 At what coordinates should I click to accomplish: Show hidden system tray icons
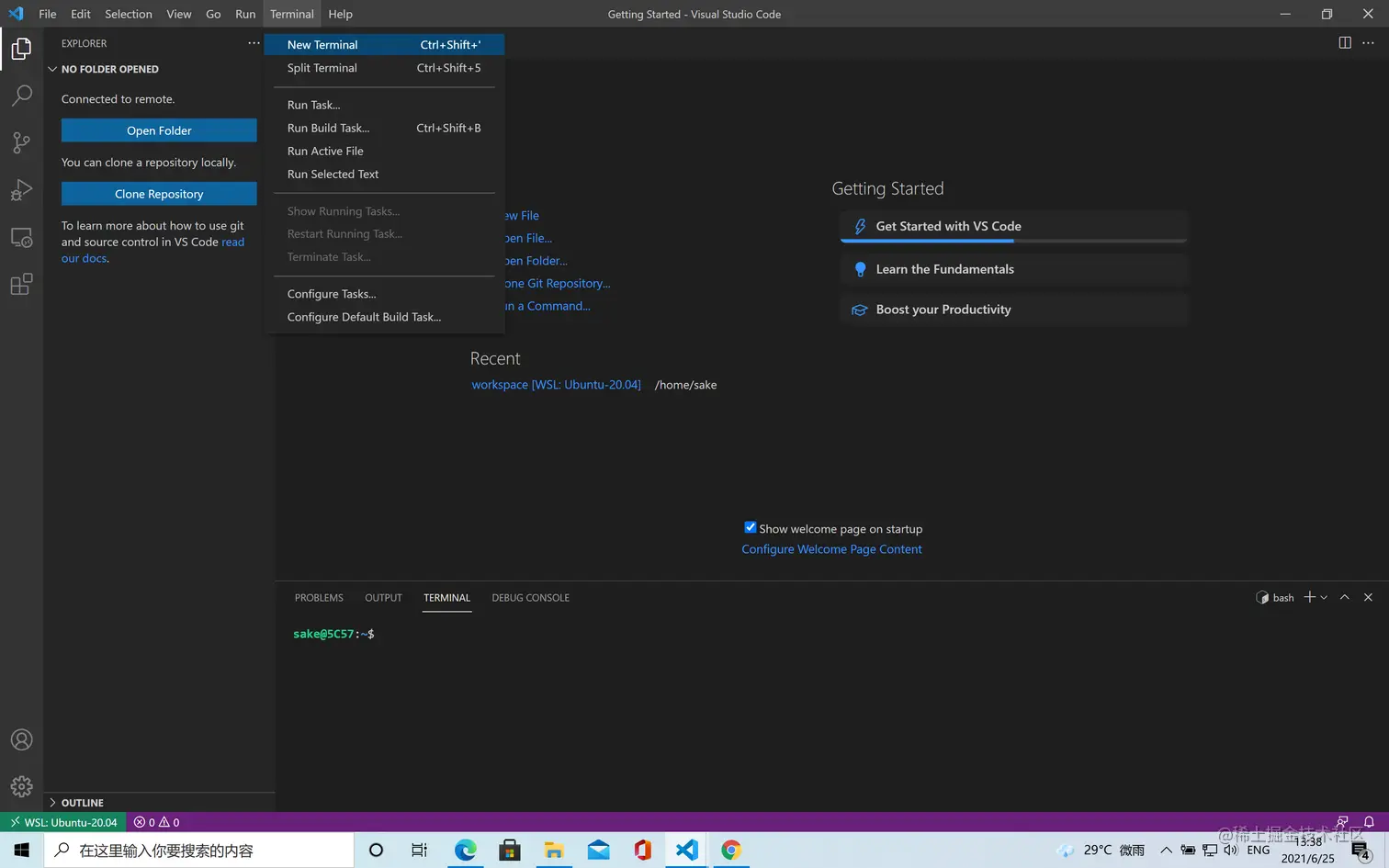pos(1166,851)
